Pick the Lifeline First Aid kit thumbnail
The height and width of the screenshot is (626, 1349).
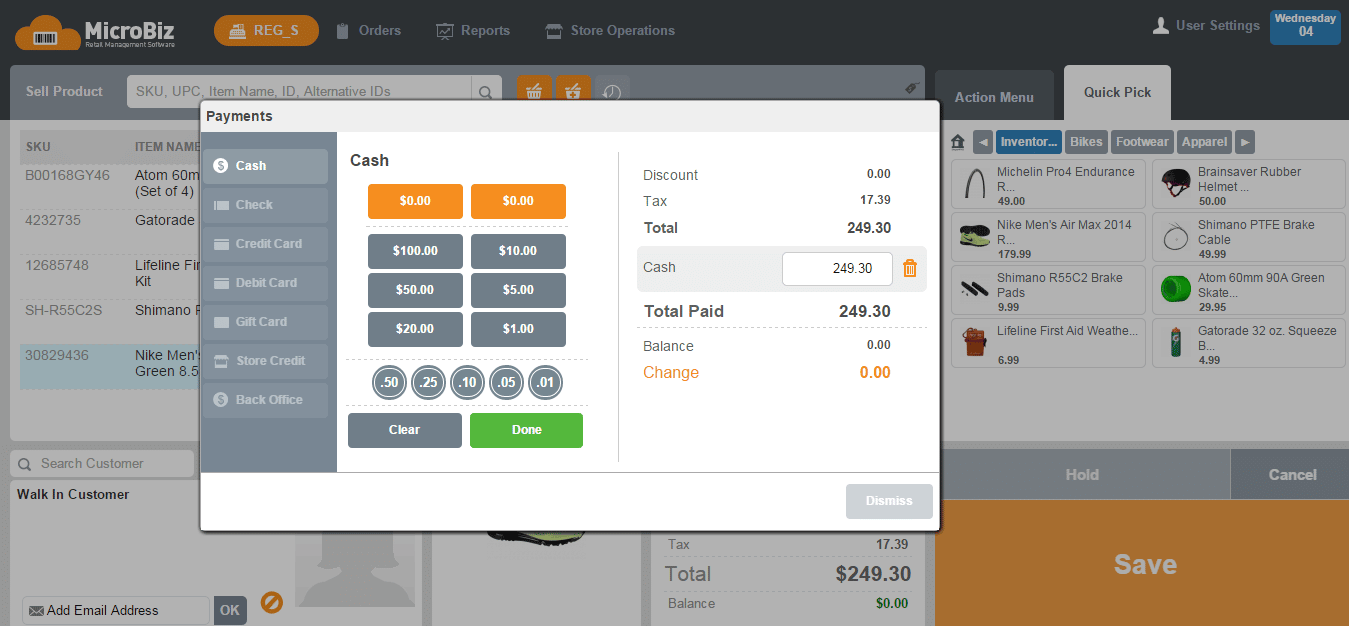(x=975, y=343)
